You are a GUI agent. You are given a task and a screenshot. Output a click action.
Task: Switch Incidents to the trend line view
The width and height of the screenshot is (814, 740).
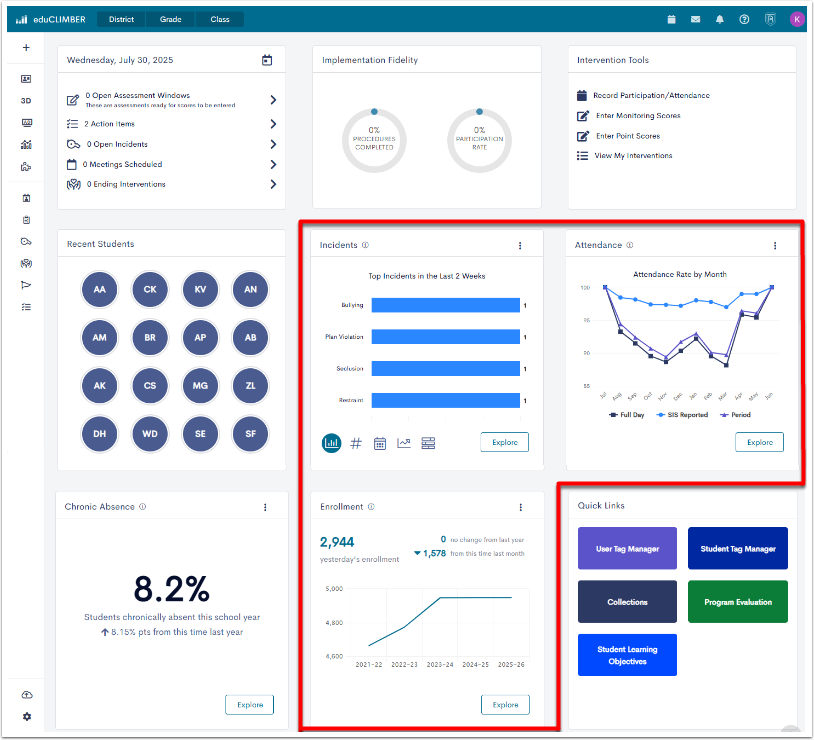(404, 443)
